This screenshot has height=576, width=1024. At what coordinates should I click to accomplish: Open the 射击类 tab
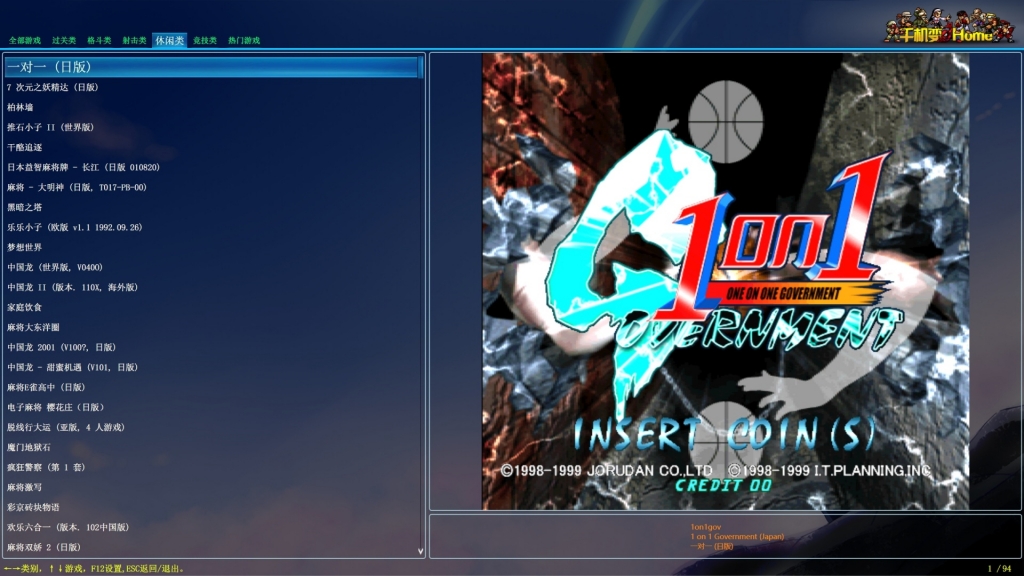pyautogui.click(x=134, y=41)
